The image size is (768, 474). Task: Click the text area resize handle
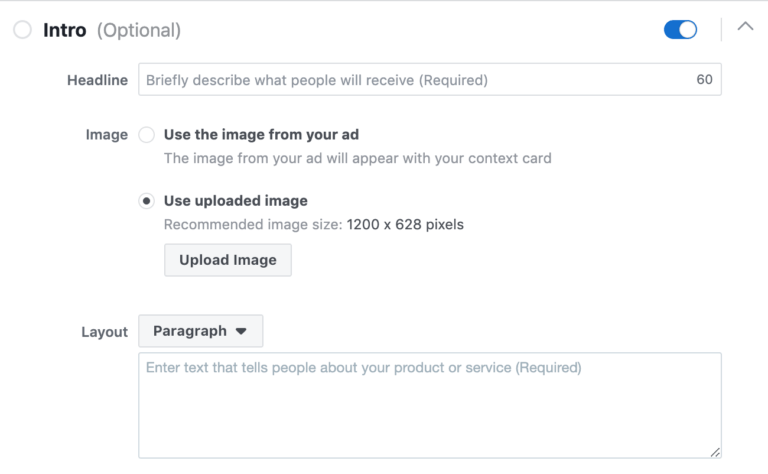pyautogui.click(x=715, y=452)
